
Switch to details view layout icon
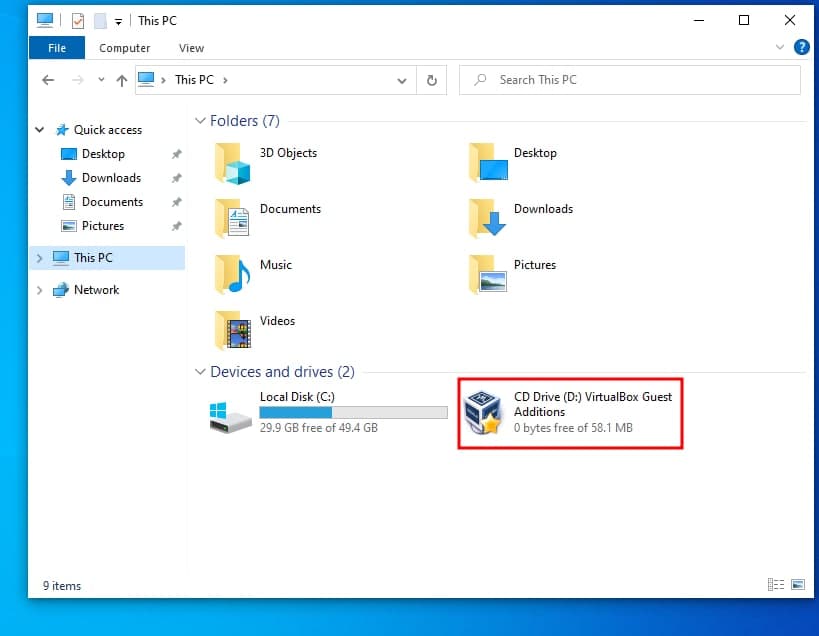[776, 585]
